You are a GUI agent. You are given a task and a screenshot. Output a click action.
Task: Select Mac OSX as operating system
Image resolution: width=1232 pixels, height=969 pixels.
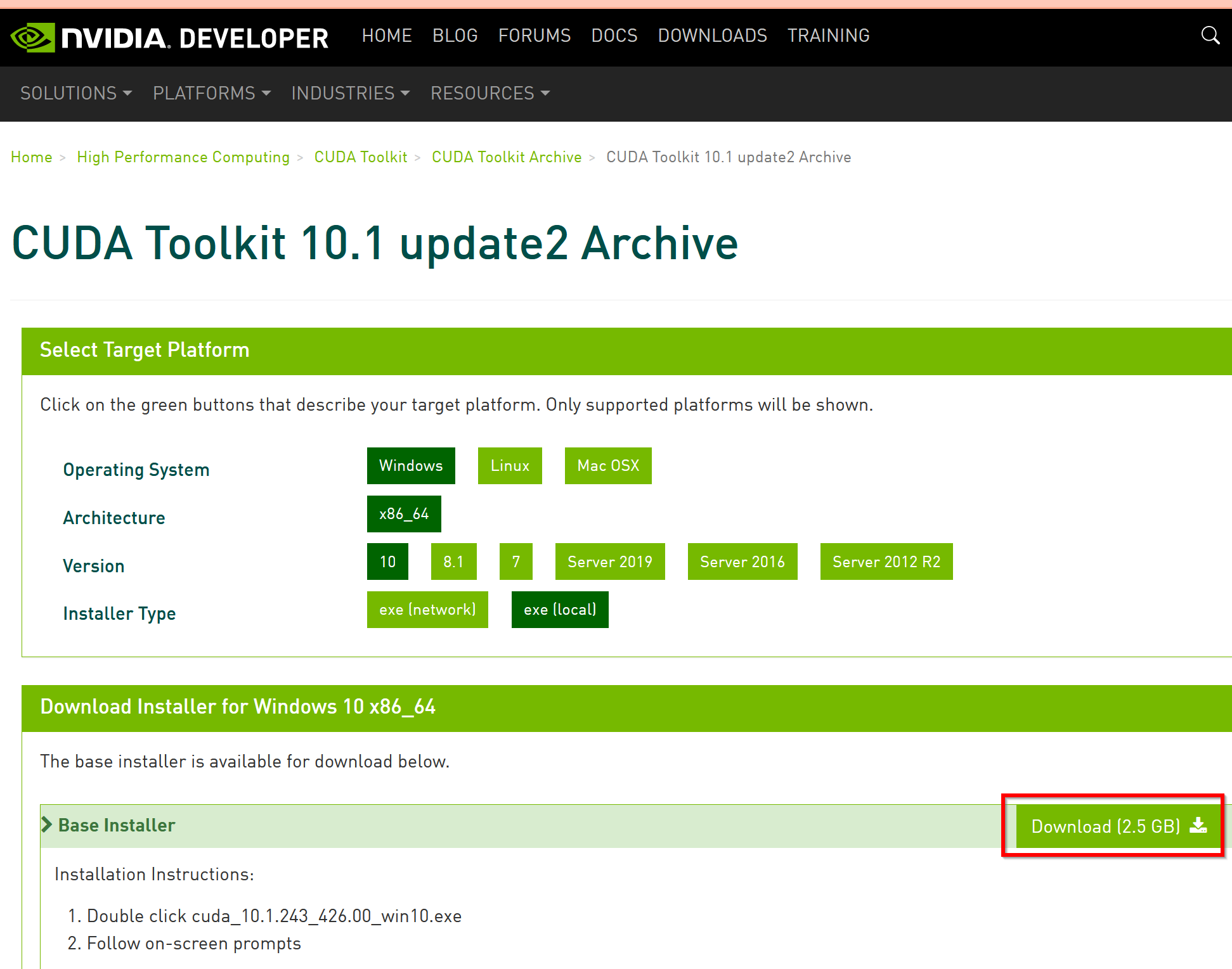(x=608, y=466)
